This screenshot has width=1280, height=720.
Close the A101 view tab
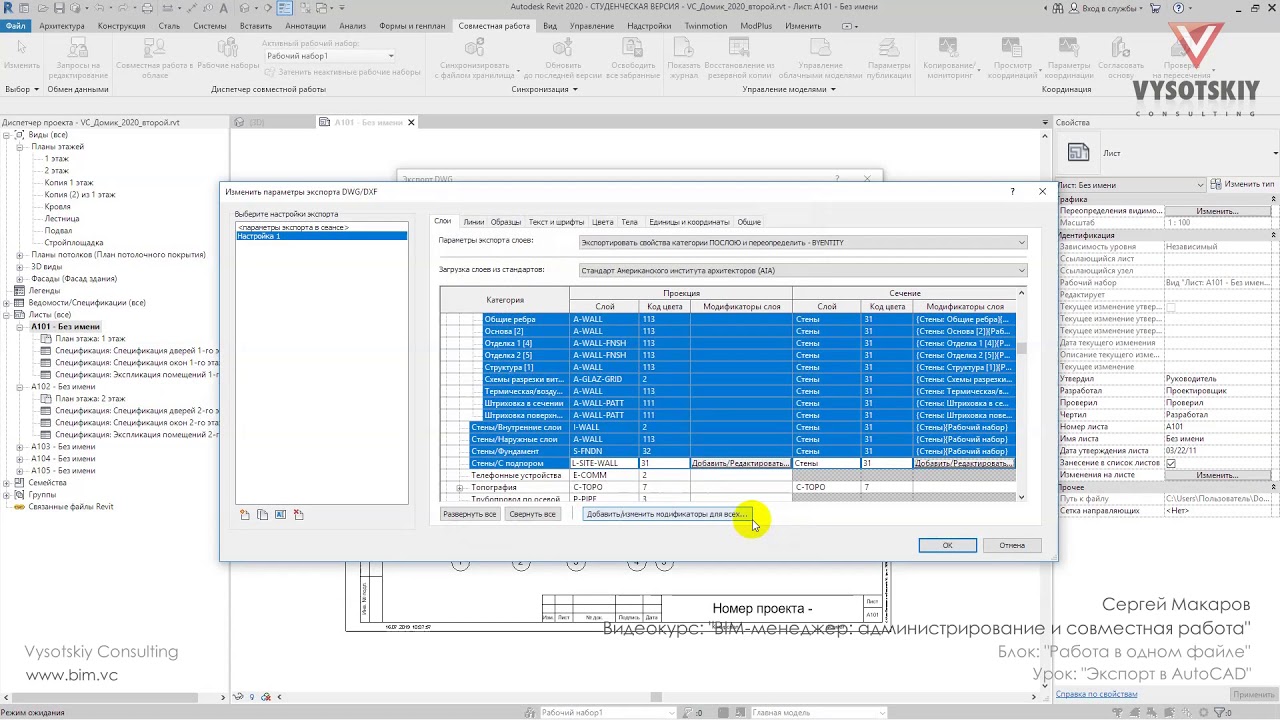click(411, 122)
